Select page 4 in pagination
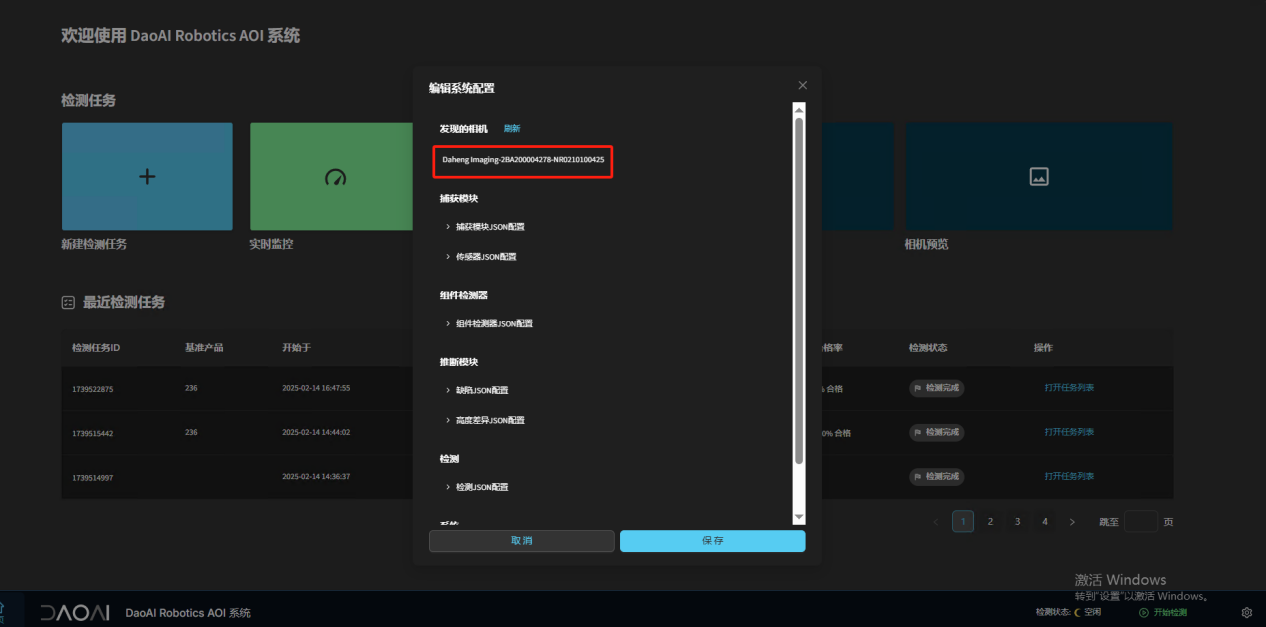 1044,522
